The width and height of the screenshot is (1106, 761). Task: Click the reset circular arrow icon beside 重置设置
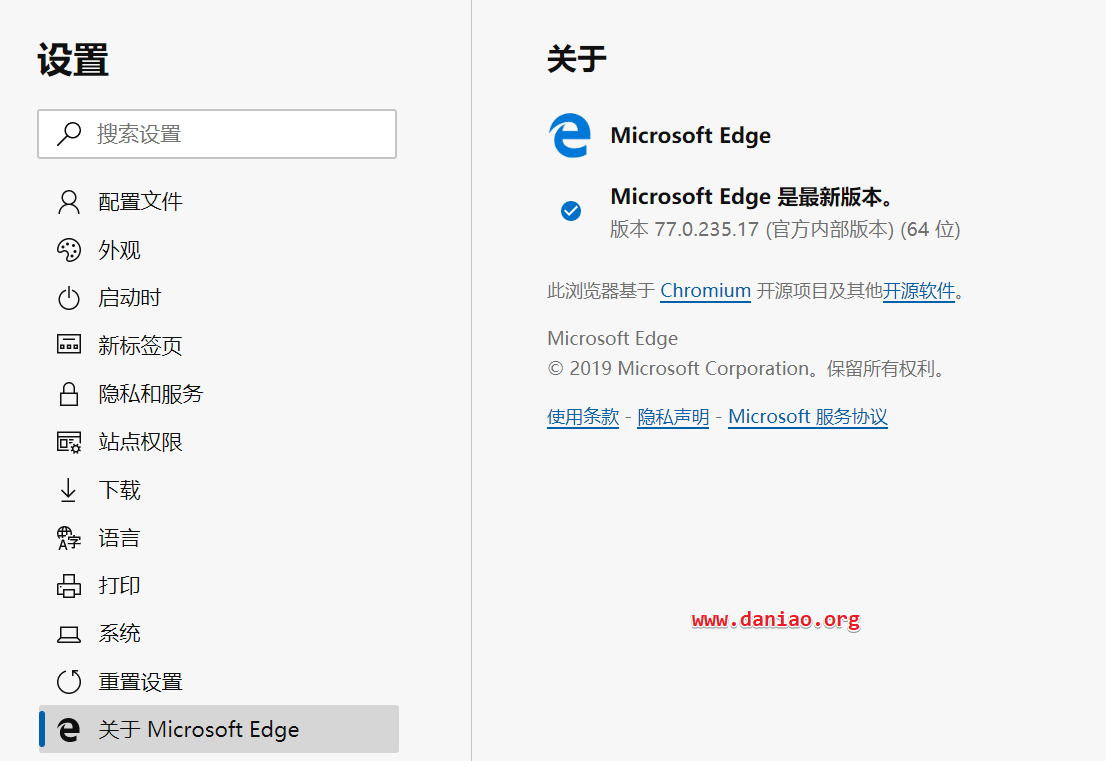tap(68, 681)
